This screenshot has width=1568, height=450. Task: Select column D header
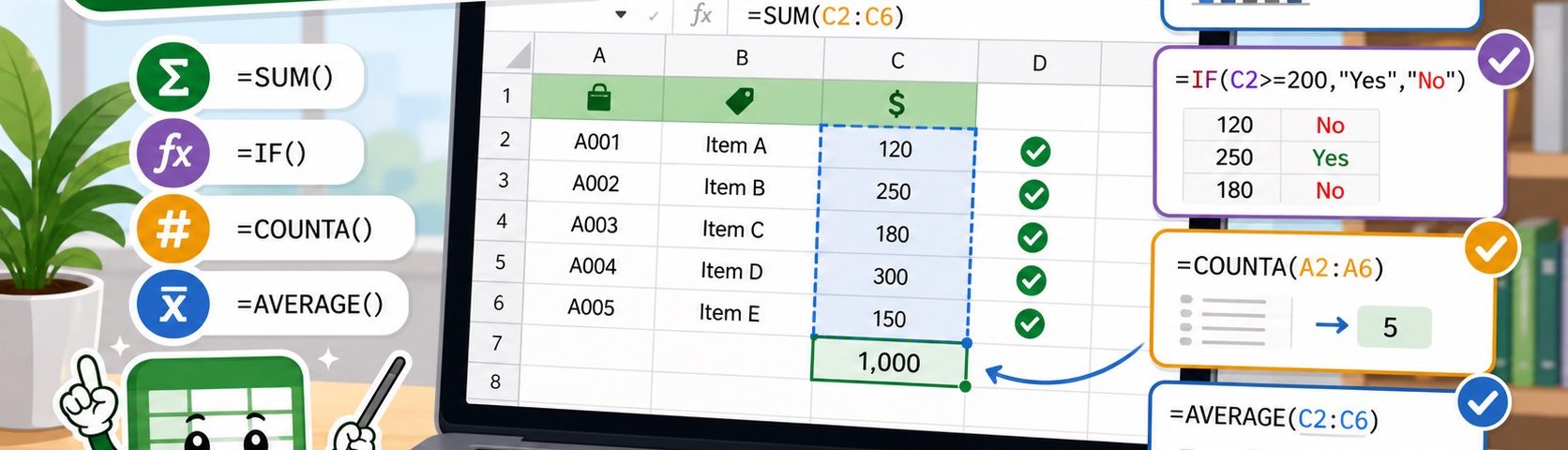pyautogui.click(x=1039, y=64)
